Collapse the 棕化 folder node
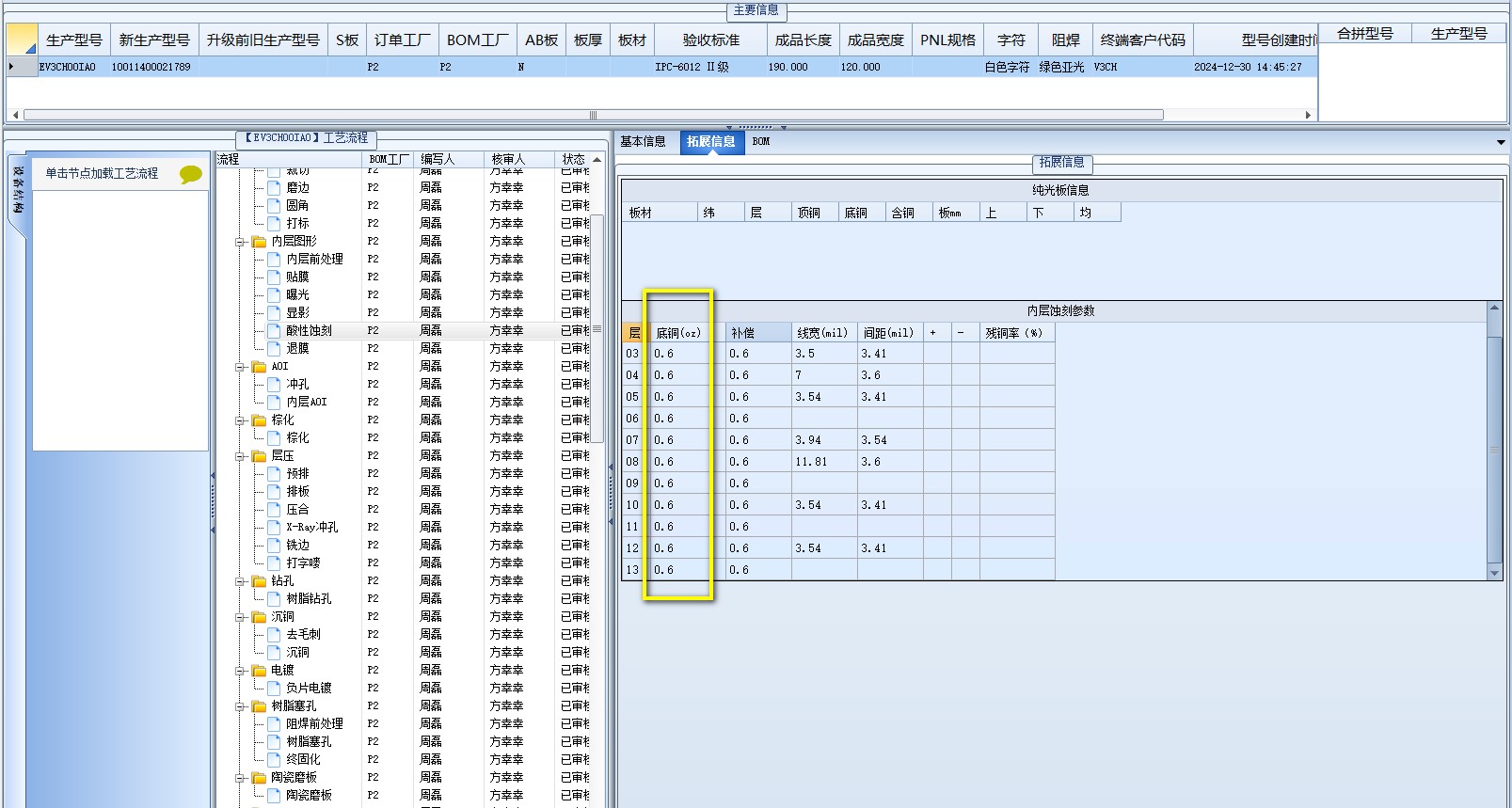The width and height of the screenshot is (1512, 808). click(x=240, y=421)
